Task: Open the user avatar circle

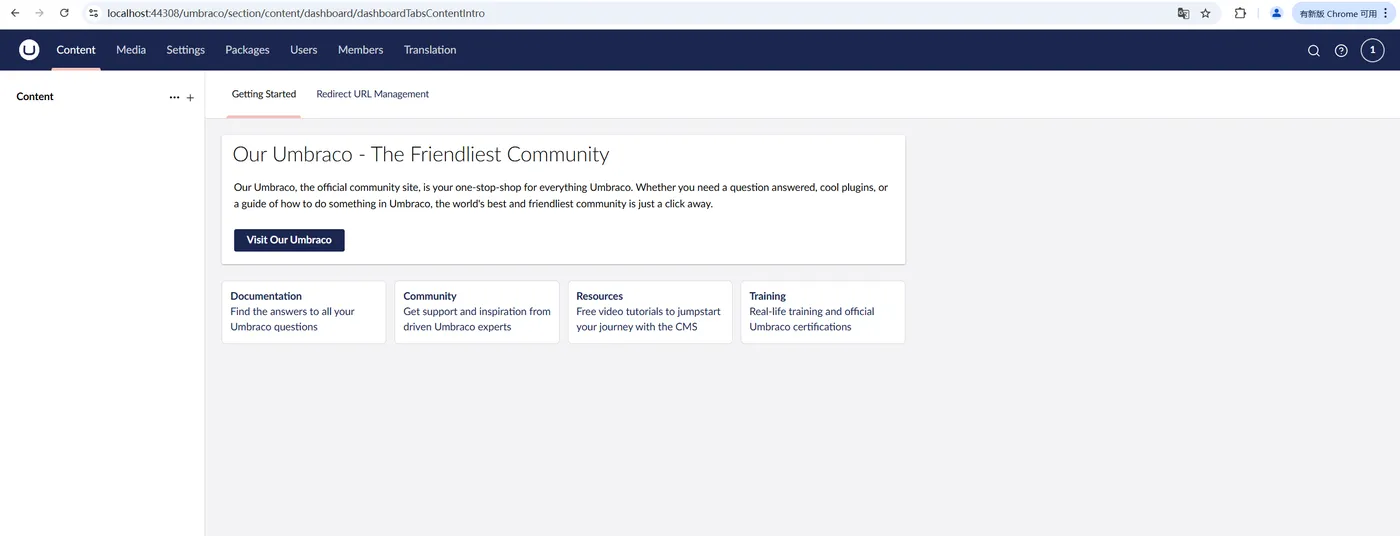Action: pos(1372,50)
